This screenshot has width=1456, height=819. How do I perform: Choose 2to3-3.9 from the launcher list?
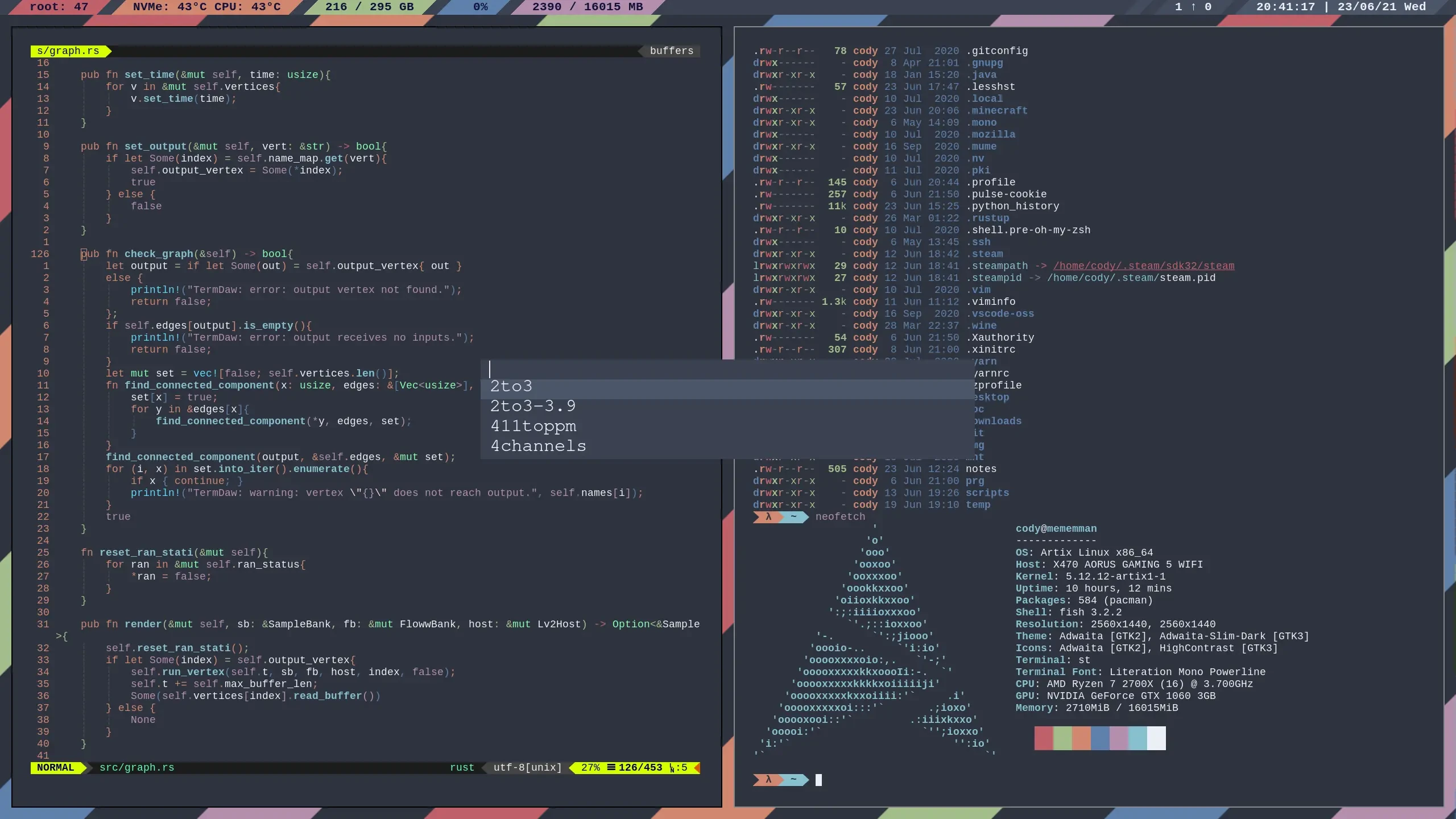pos(533,406)
